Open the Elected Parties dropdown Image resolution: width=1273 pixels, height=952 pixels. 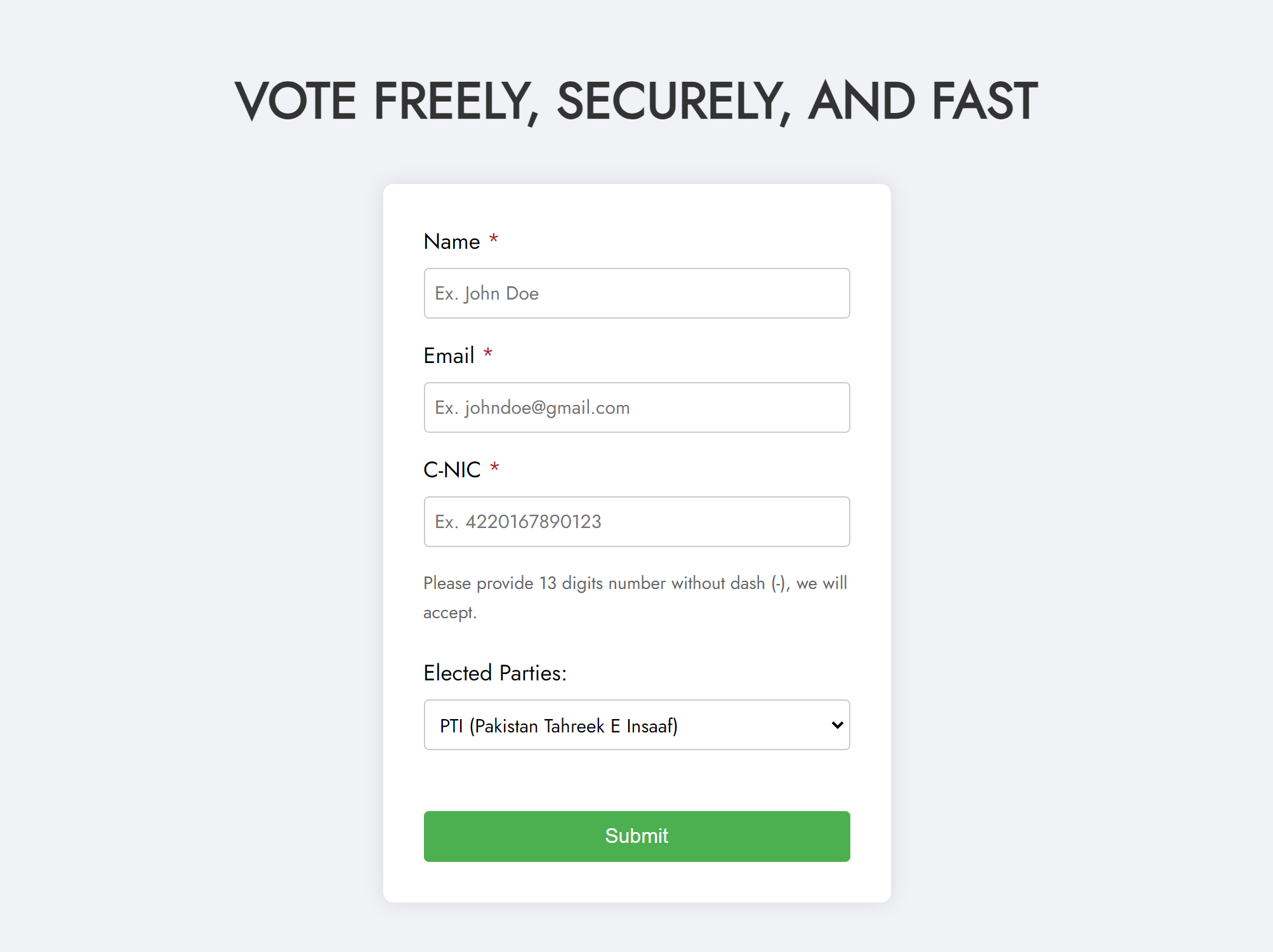point(636,725)
